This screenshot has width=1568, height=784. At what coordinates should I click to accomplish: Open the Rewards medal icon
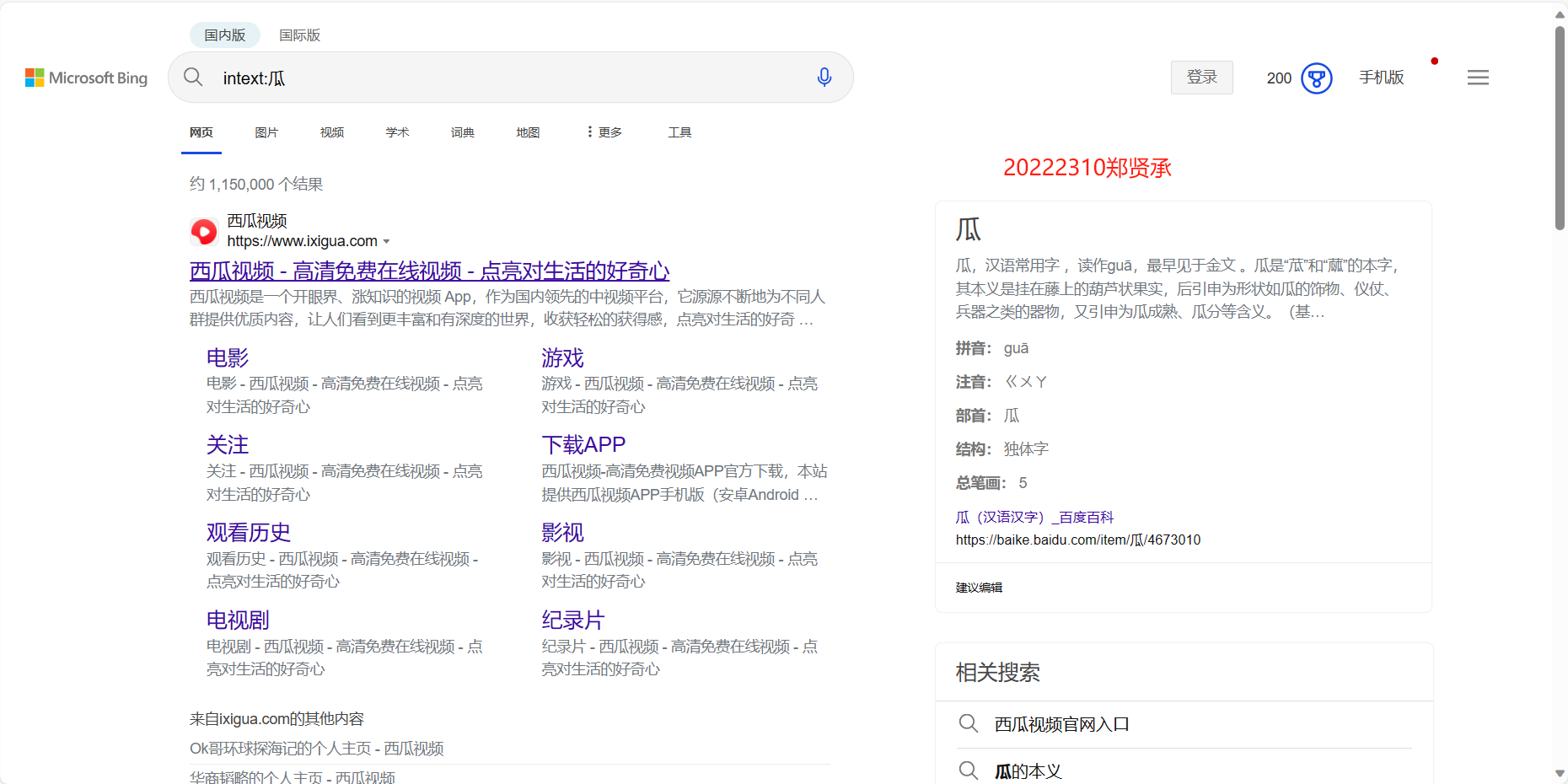(x=1316, y=78)
